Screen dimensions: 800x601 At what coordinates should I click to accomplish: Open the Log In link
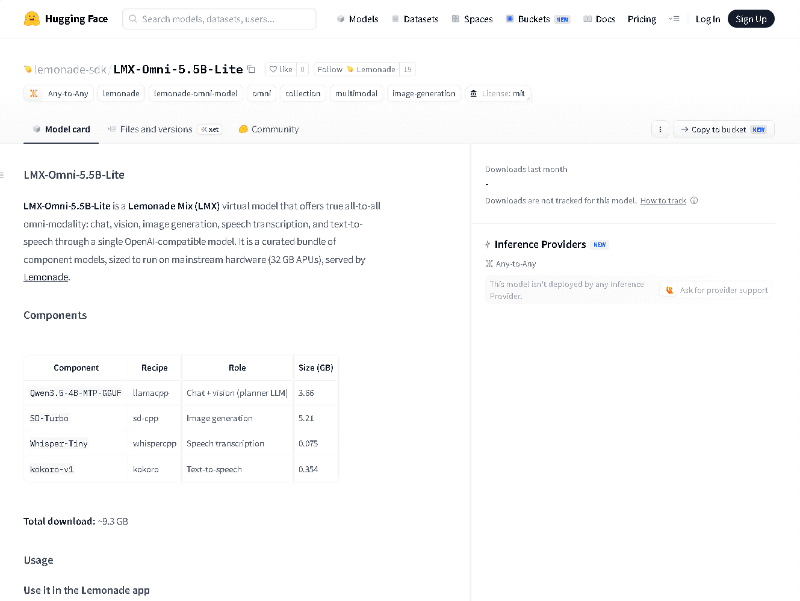coord(708,19)
